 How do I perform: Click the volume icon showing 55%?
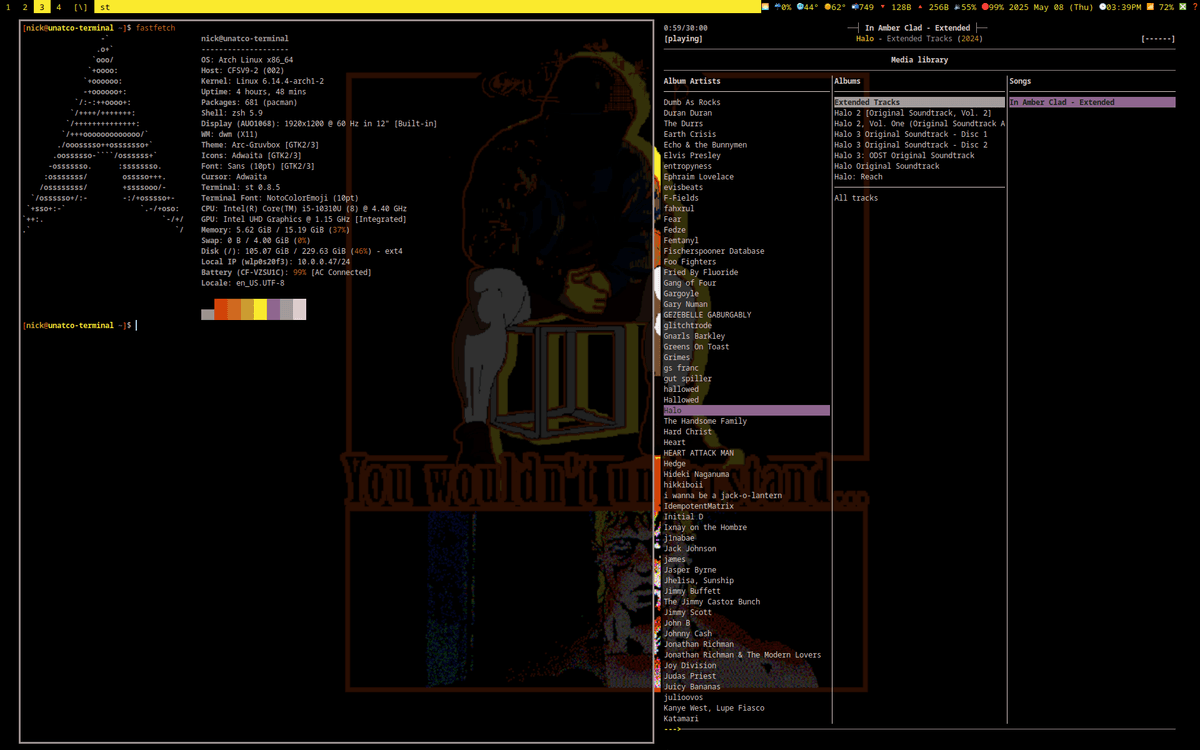tap(956, 7)
